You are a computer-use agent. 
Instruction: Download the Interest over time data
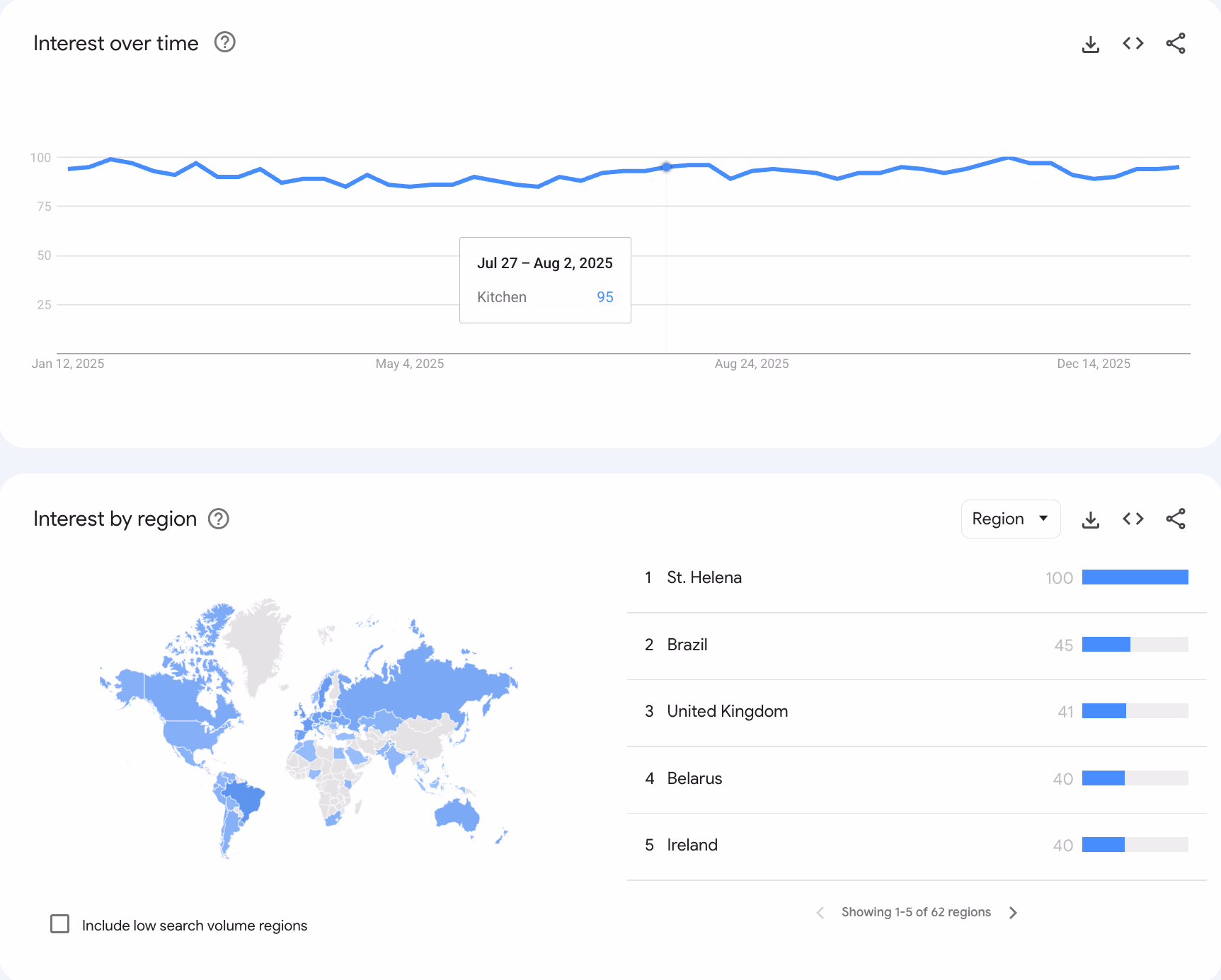click(1090, 43)
